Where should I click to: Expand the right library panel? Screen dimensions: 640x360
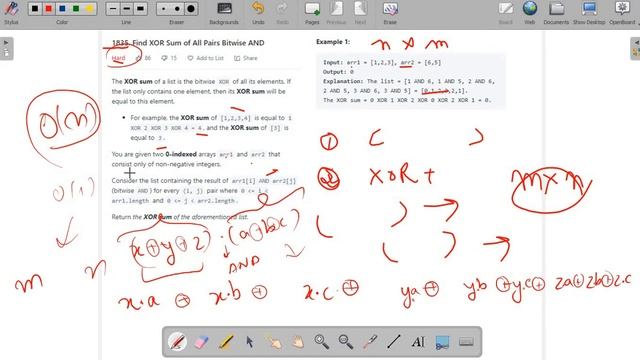[x=635, y=49]
